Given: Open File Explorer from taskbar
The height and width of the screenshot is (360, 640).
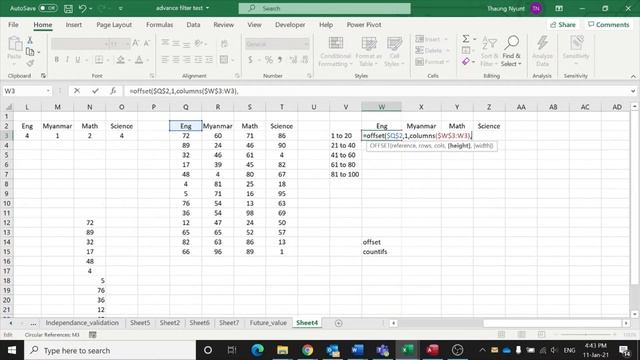Looking at the screenshot, I should 282,350.
